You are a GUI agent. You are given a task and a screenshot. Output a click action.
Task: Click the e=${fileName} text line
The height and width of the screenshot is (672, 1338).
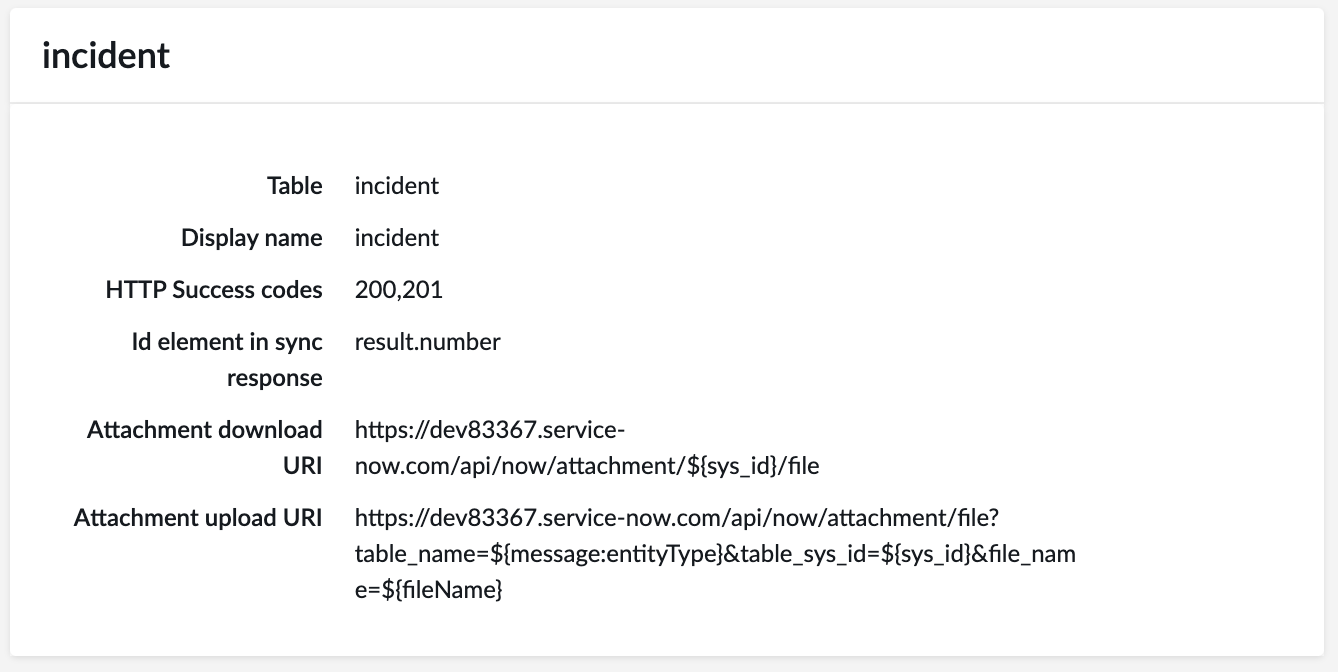pyautogui.click(x=428, y=590)
